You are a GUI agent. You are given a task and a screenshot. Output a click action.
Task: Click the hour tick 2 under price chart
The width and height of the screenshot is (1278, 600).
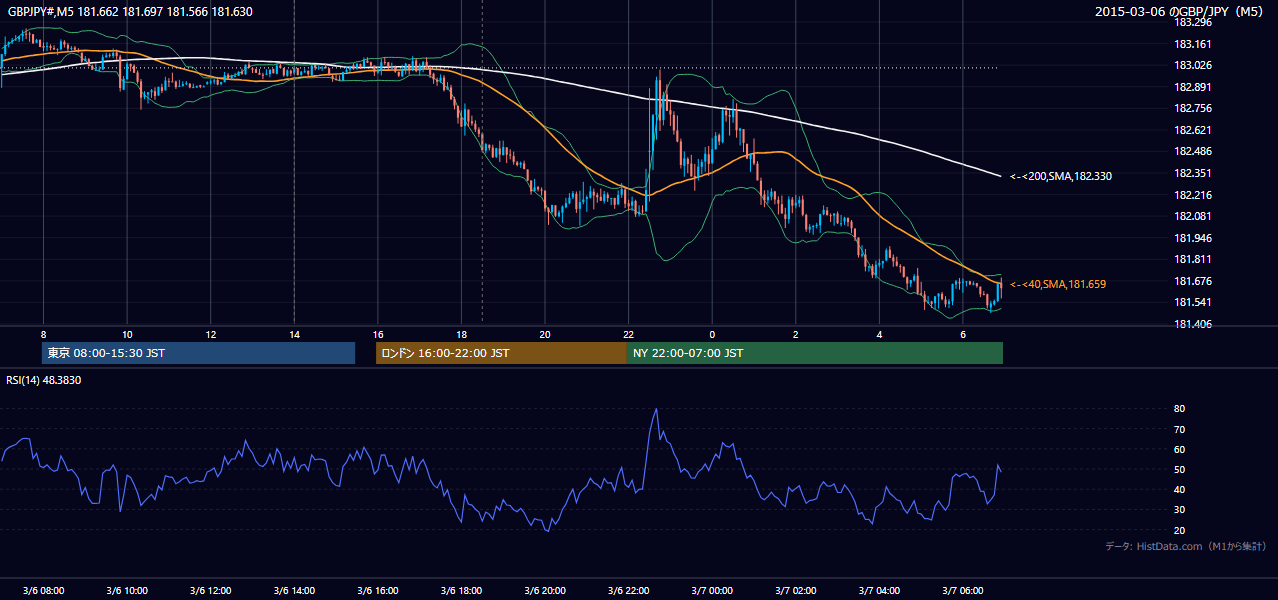[x=796, y=333]
